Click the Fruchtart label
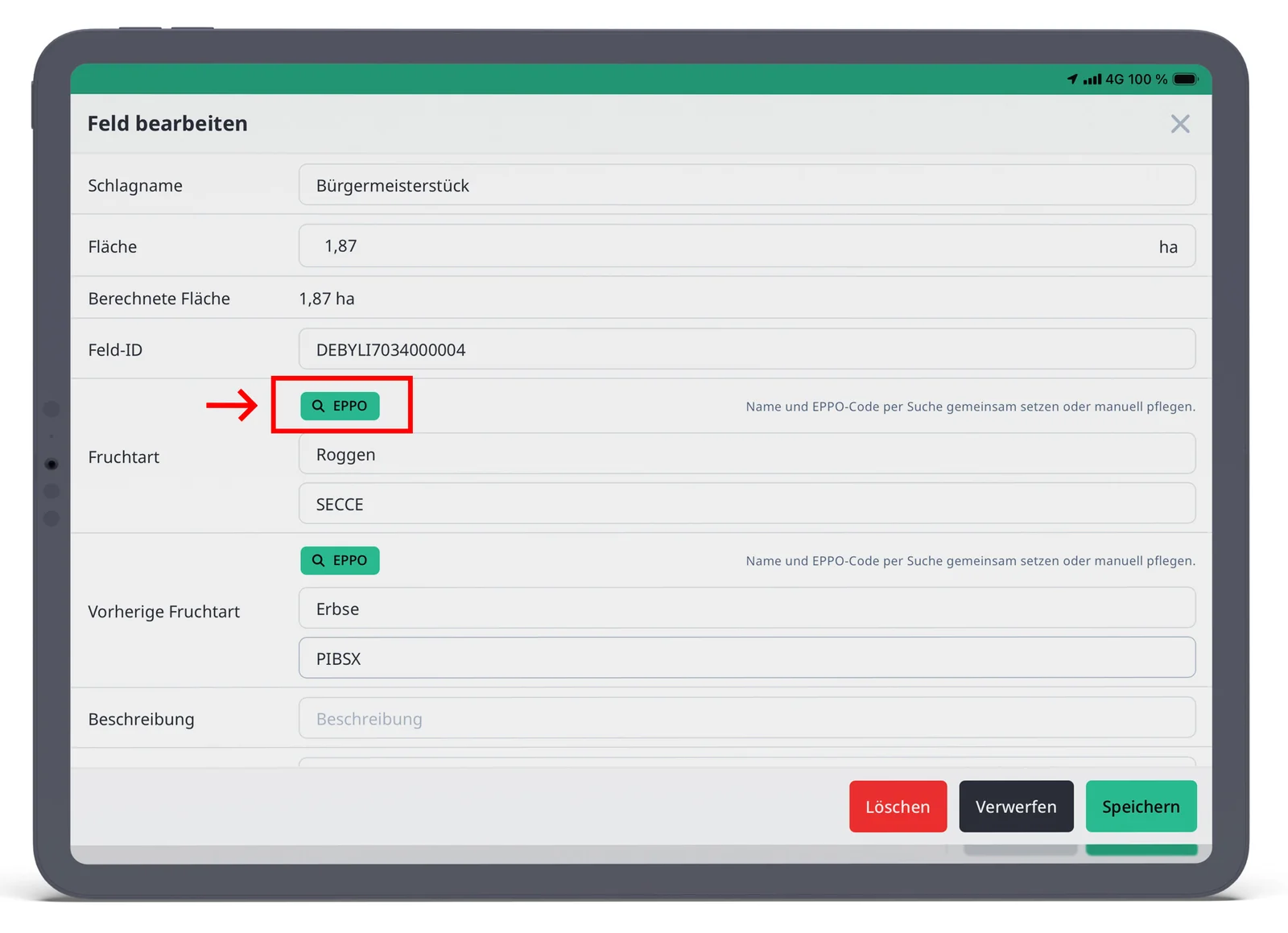The height and width of the screenshot is (933, 1288). pyautogui.click(x=124, y=457)
